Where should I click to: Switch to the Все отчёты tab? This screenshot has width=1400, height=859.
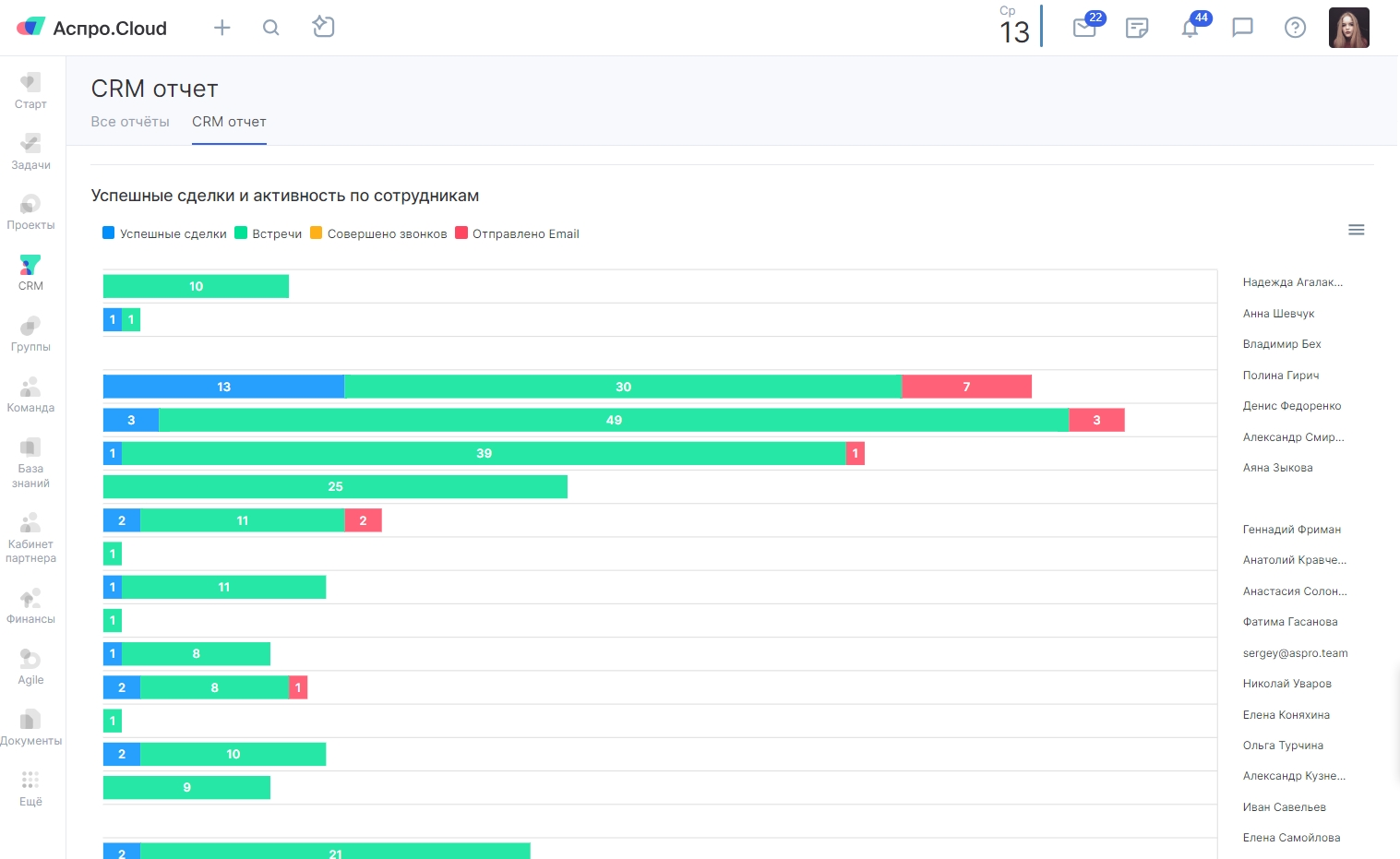[130, 122]
